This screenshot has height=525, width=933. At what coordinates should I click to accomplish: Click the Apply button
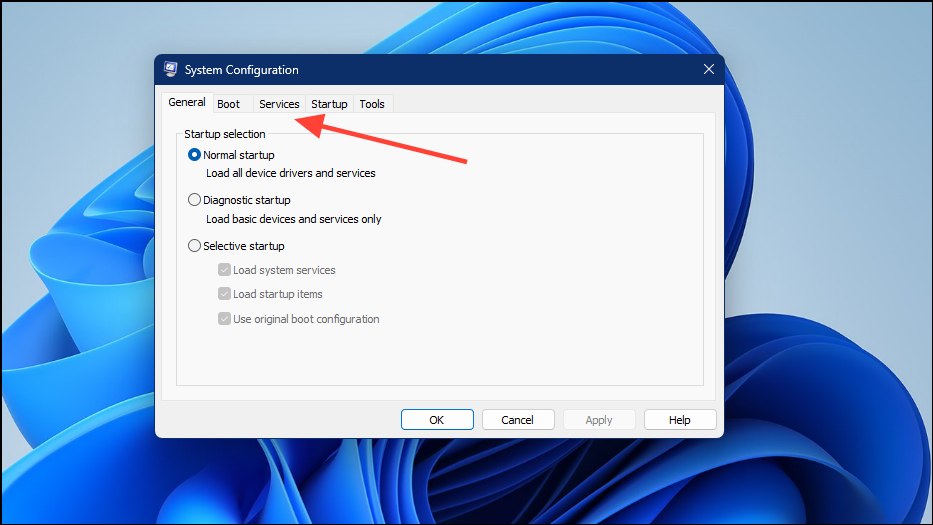[x=599, y=420]
